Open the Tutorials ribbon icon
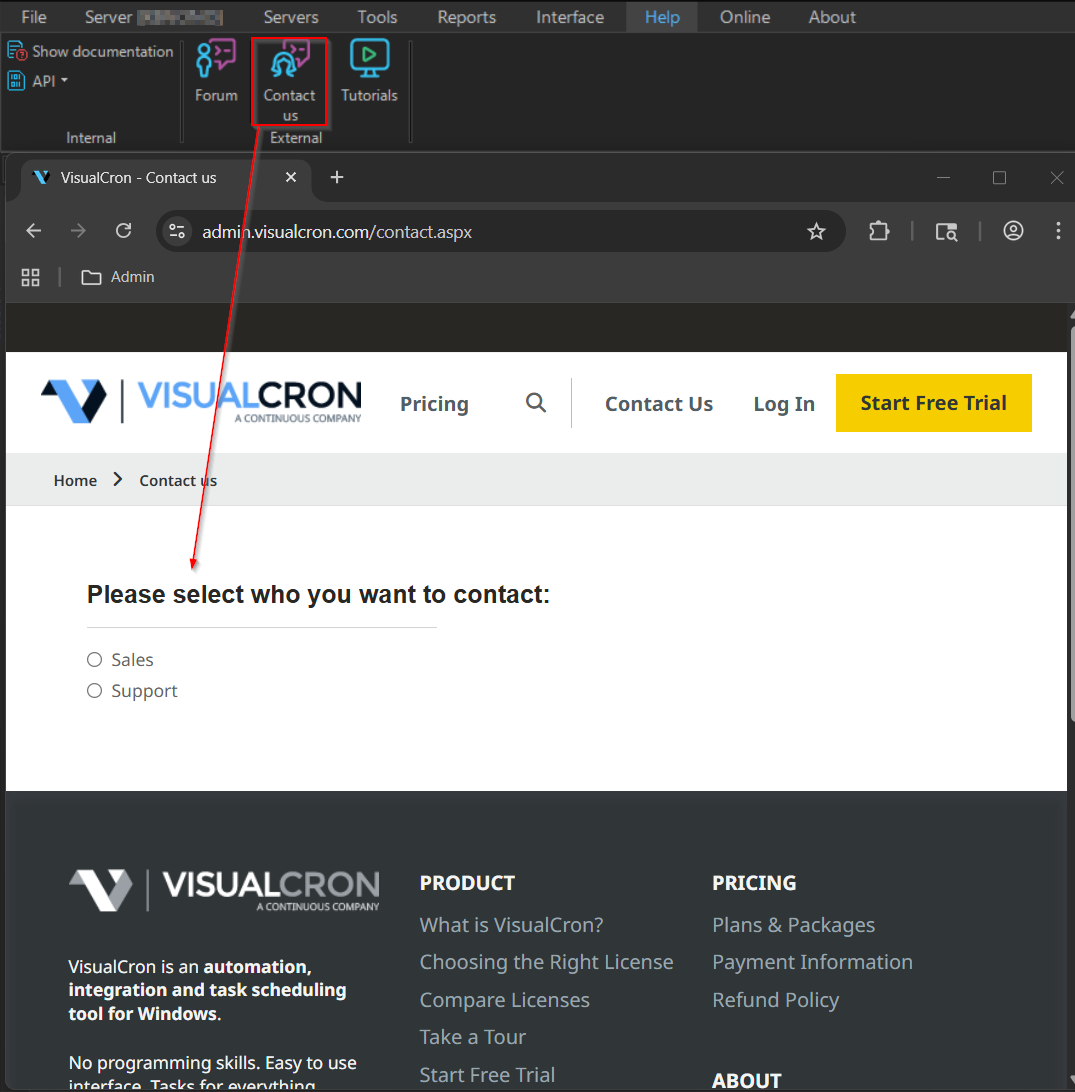 [369, 72]
